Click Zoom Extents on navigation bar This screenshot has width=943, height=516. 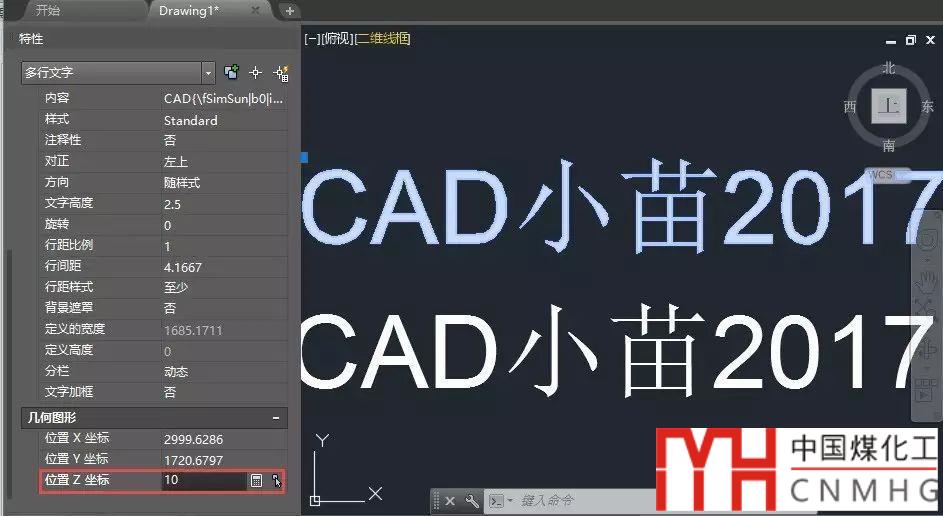[x=927, y=308]
